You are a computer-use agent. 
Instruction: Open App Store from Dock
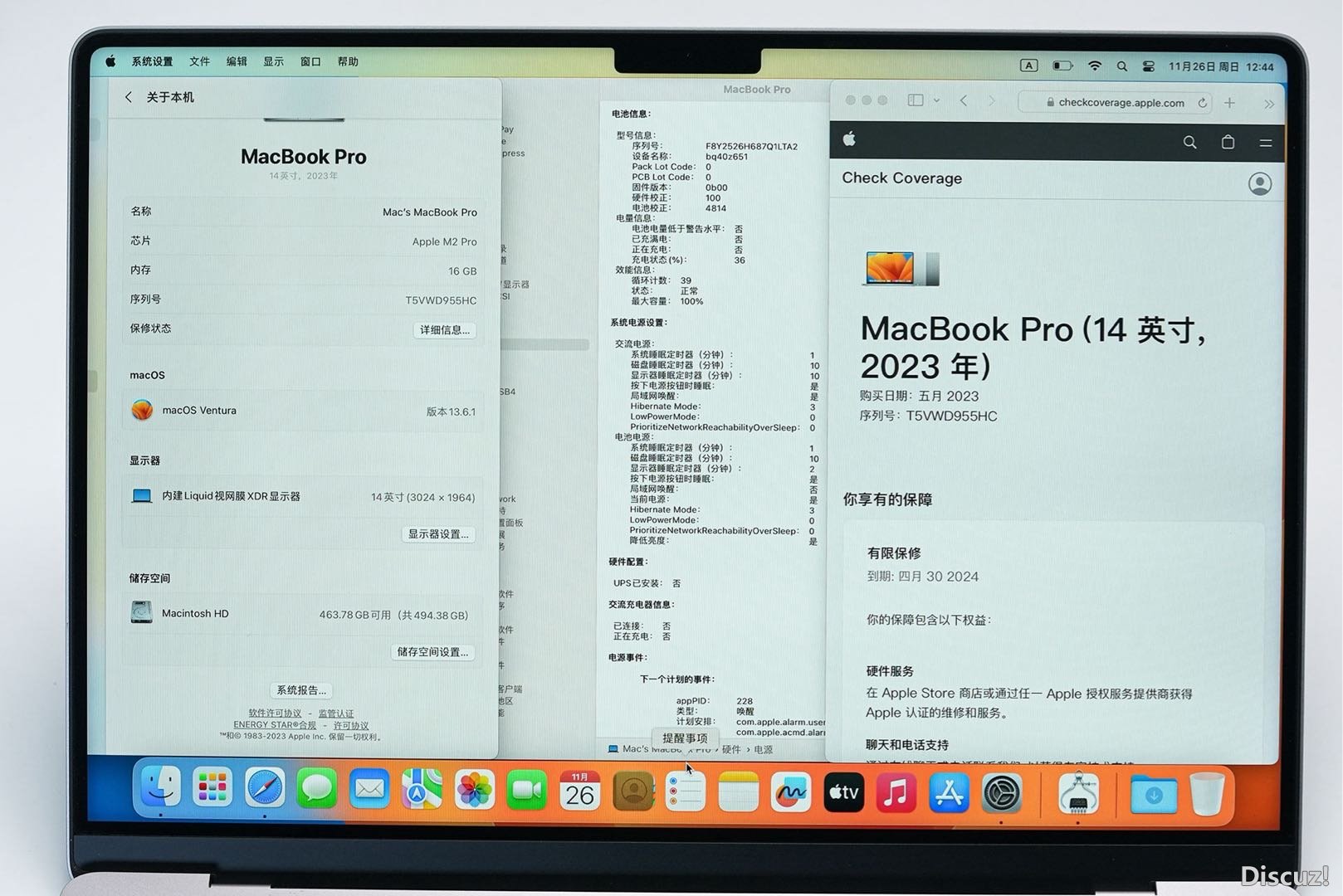pyautogui.click(x=949, y=794)
